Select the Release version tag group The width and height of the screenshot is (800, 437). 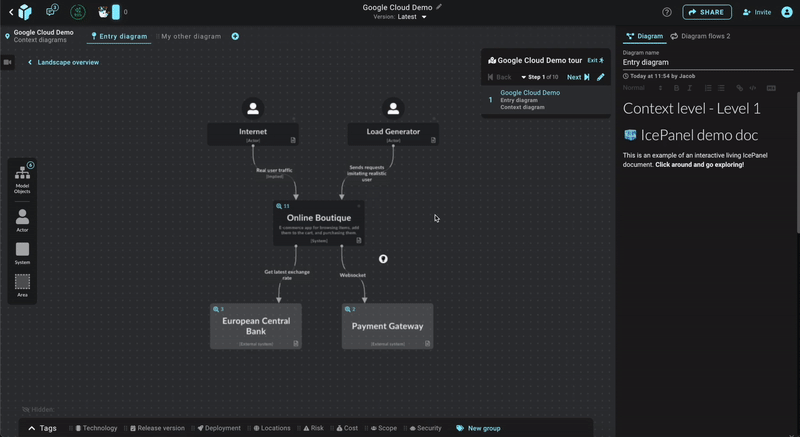pyautogui.click(x=157, y=428)
